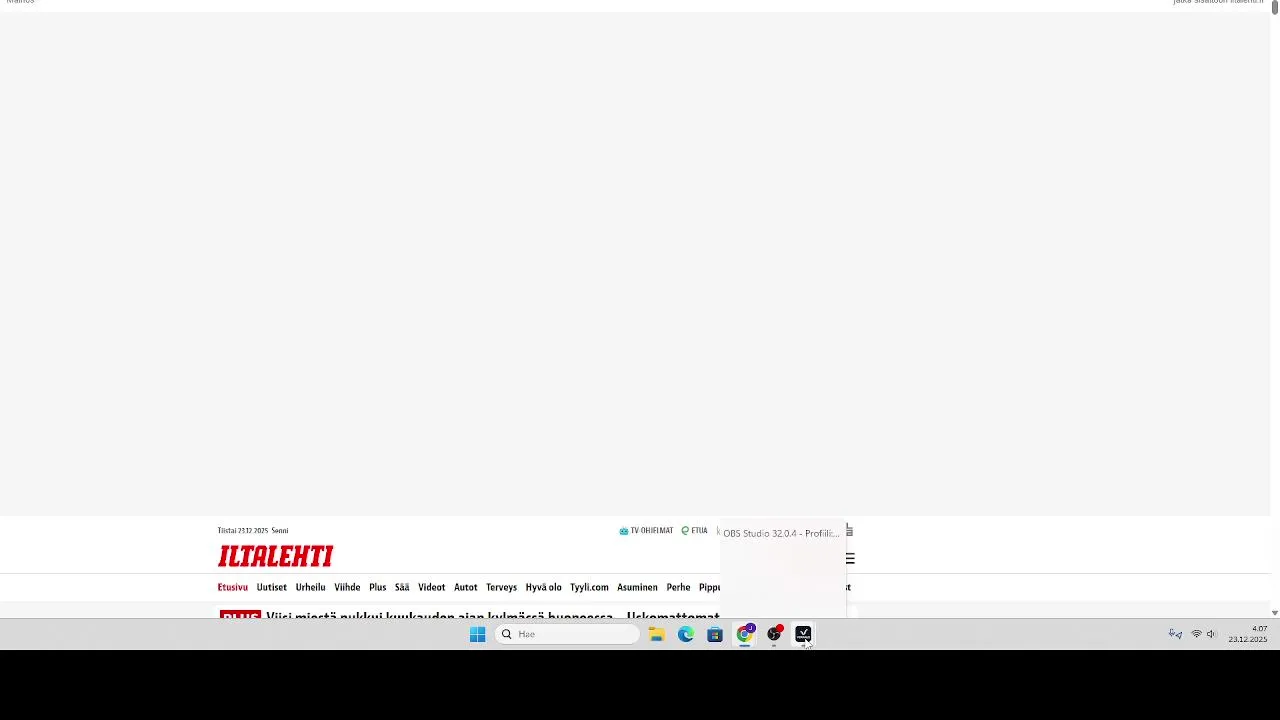1280x720 pixels.
Task: Launch Microsoft Edge from the taskbar
Action: pos(685,634)
